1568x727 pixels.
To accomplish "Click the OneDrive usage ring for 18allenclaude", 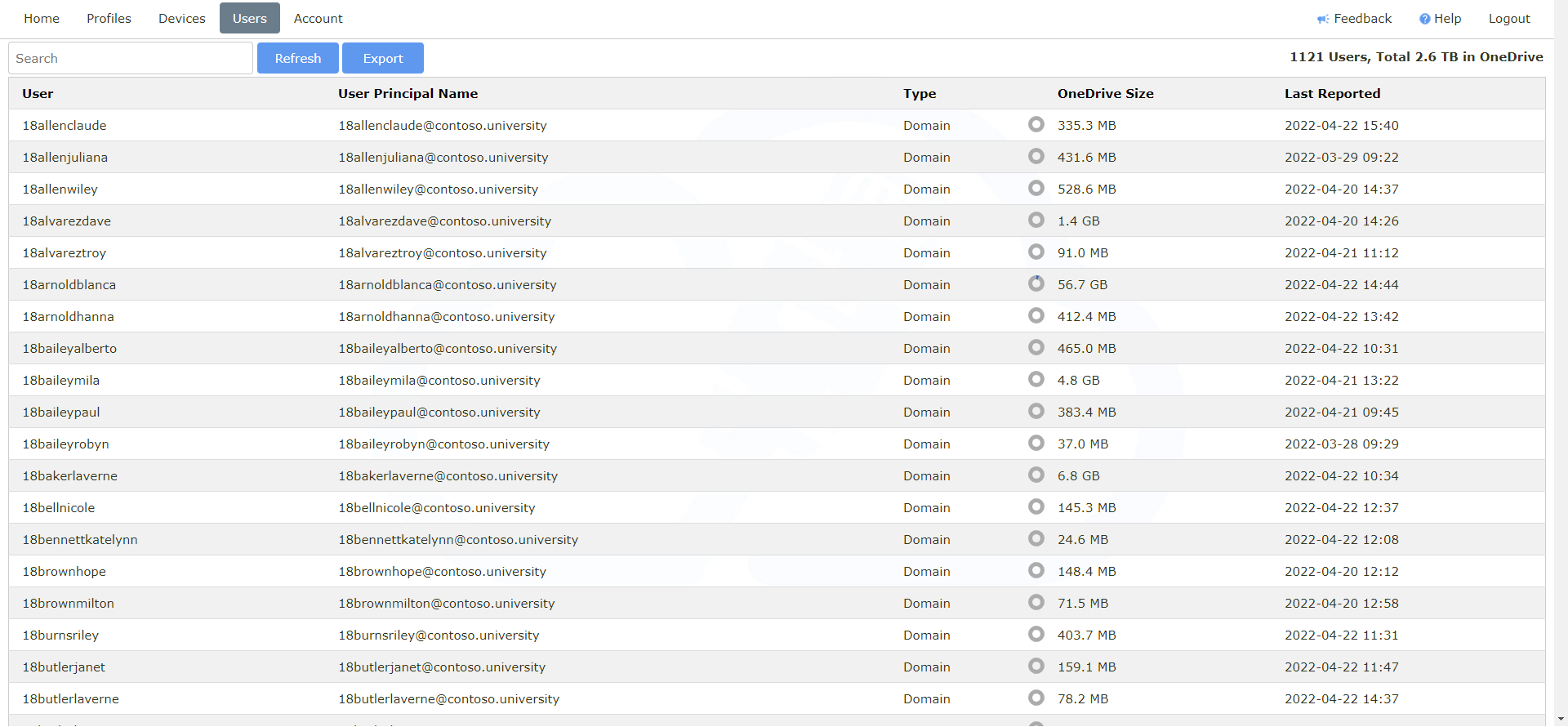I will [x=1036, y=124].
